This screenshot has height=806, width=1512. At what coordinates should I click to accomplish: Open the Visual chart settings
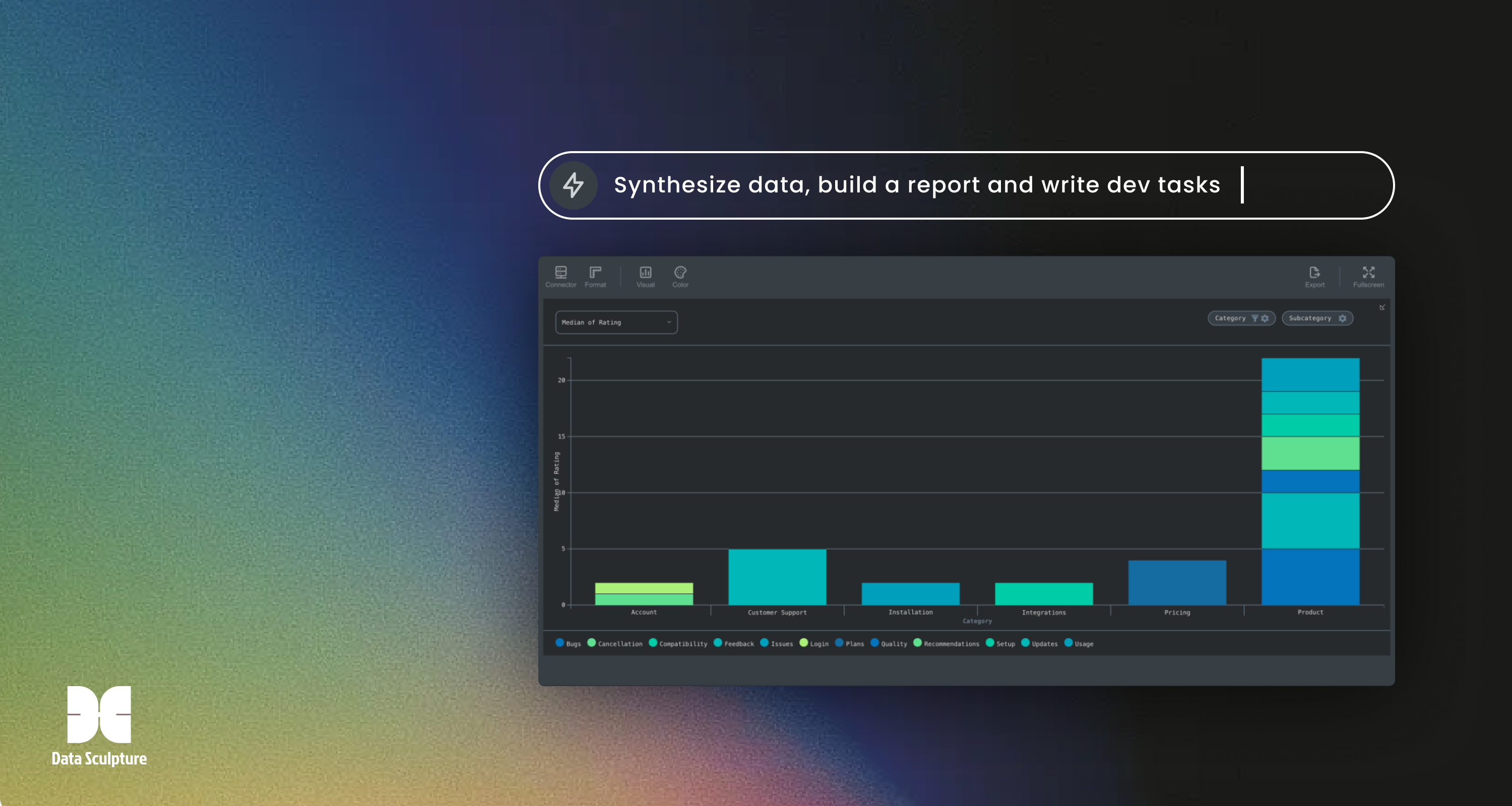(x=645, y=276)
